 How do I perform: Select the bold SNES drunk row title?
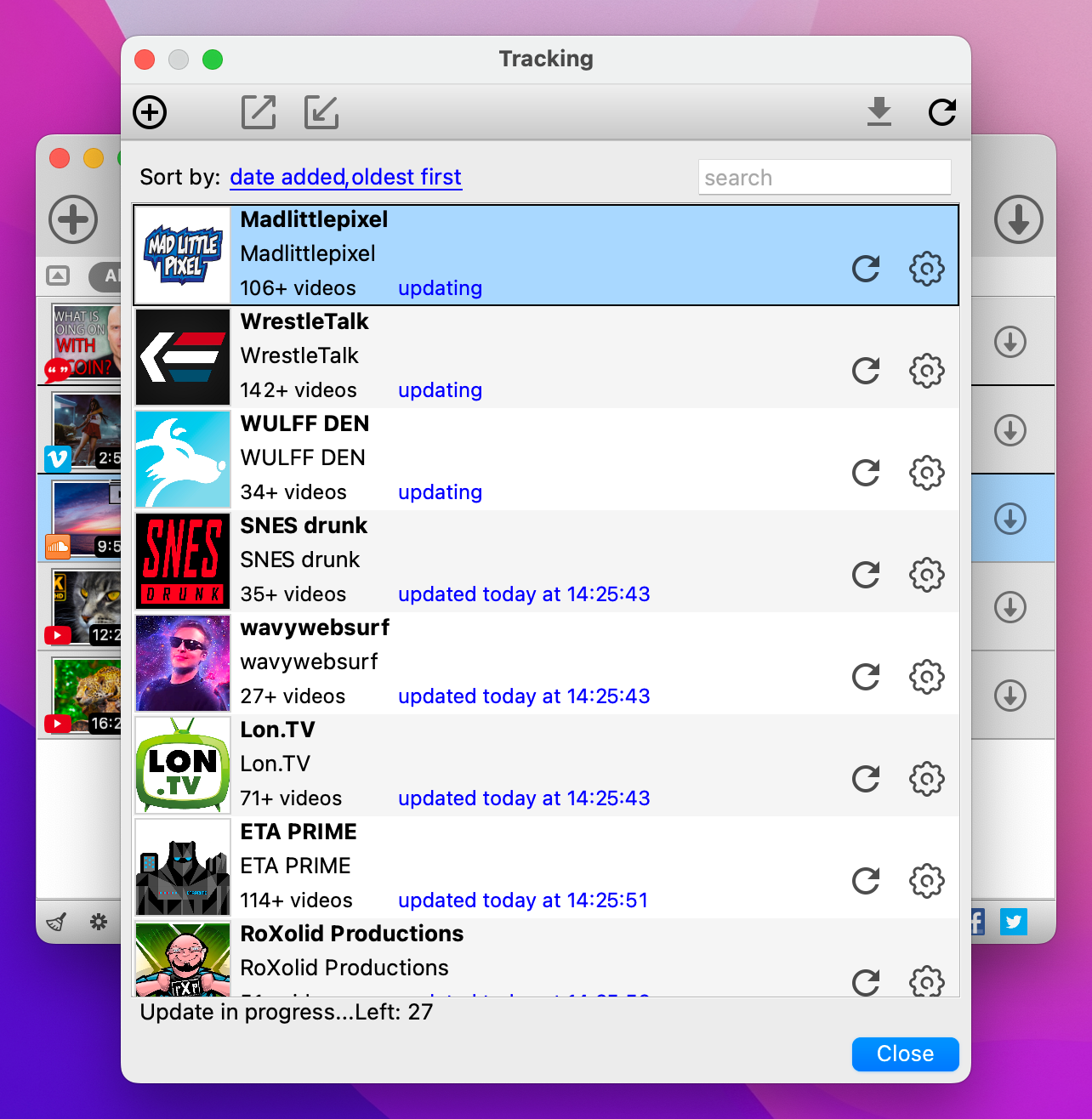304,525
